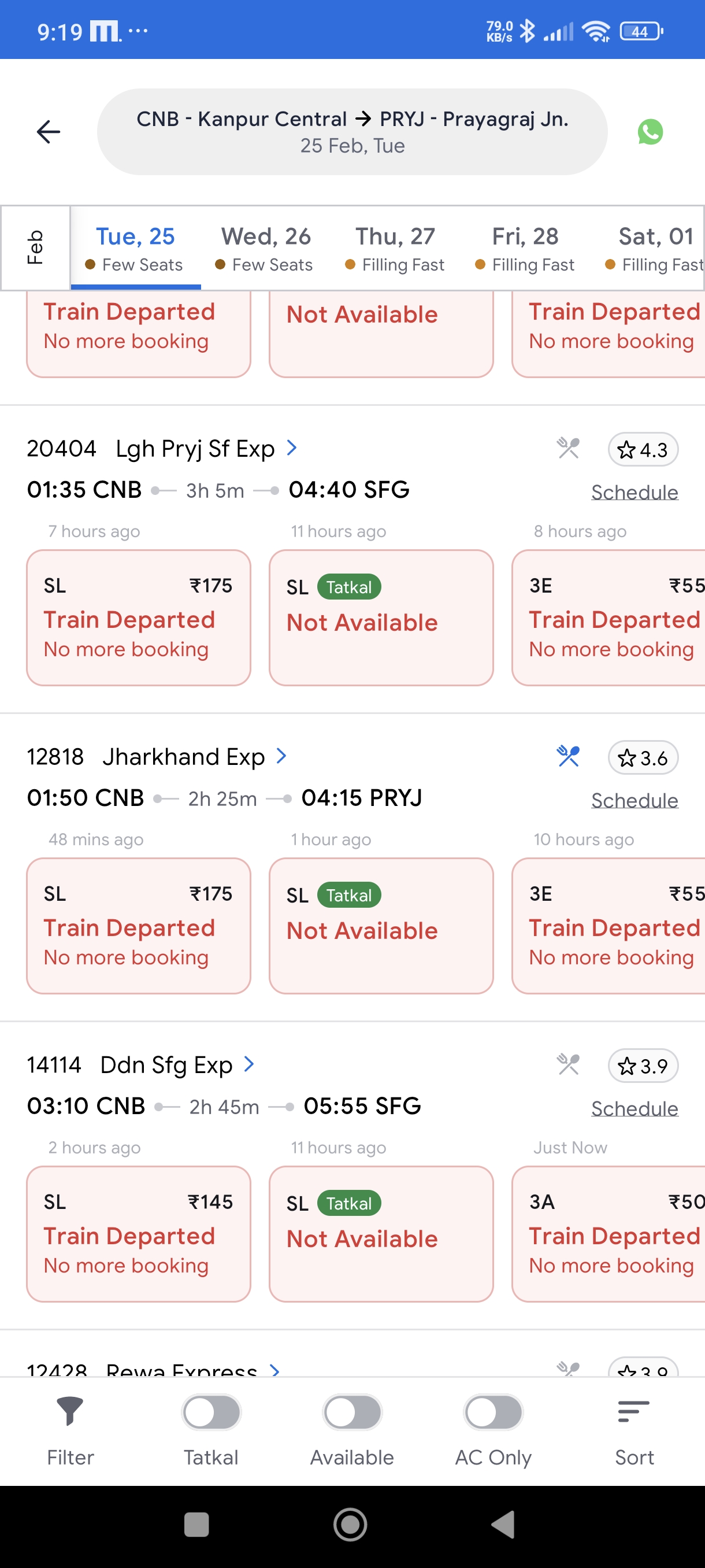Screen dimensions: 705x1568
Task: Select the Wed, 26 date tab
Action: pos(266,247)
